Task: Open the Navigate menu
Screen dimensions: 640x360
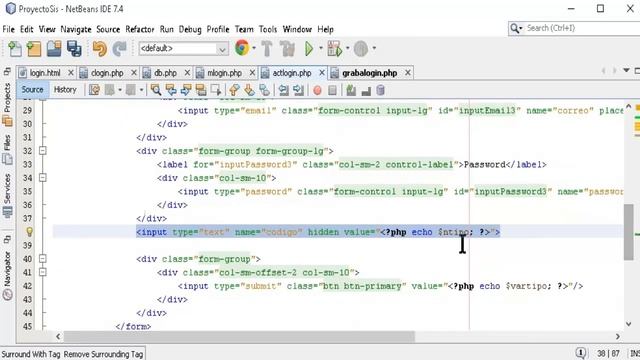Action: tap(76, 29)
